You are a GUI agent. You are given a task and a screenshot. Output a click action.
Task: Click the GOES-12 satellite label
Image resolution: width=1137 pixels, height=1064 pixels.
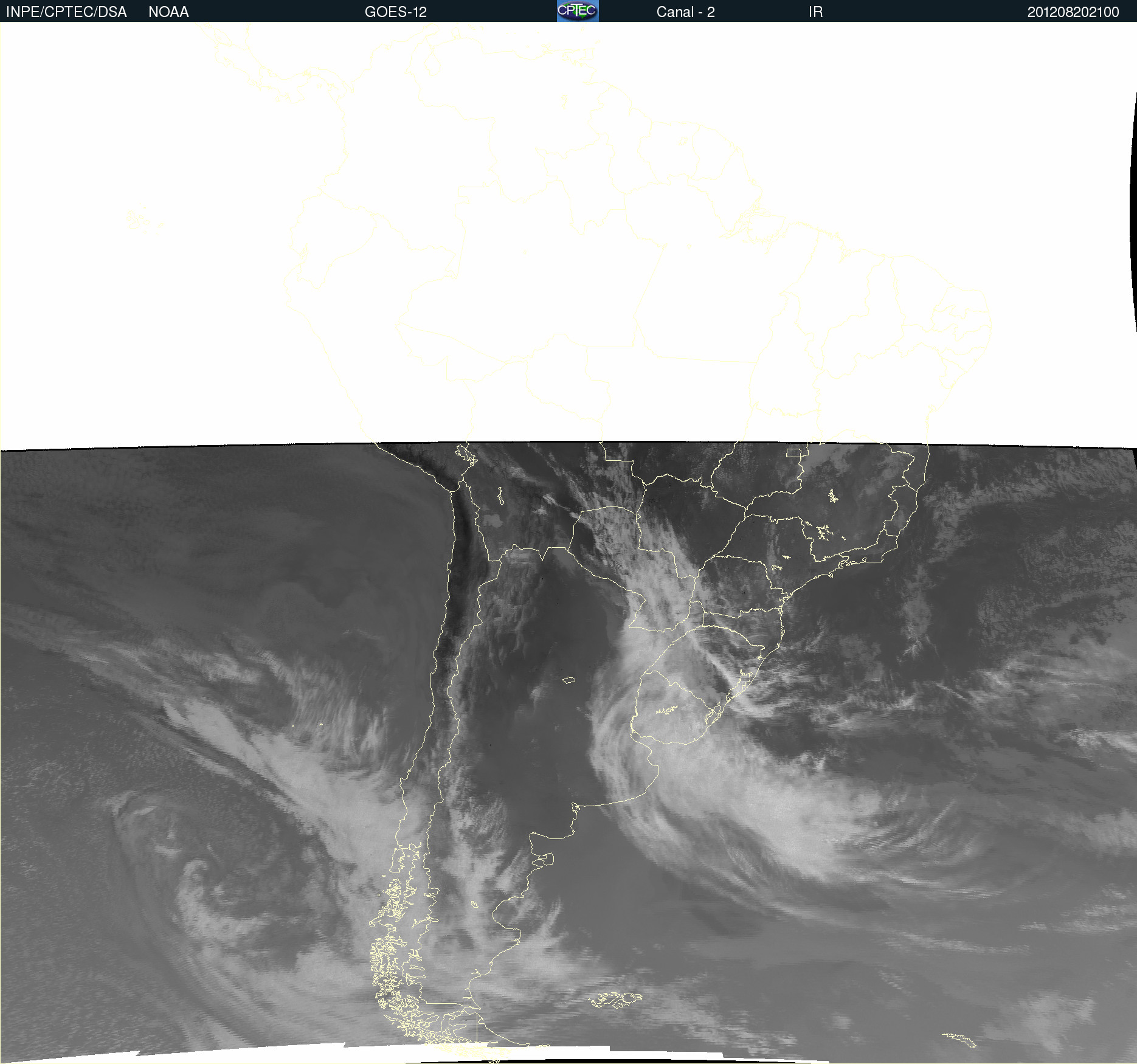[x=396, y=12]
